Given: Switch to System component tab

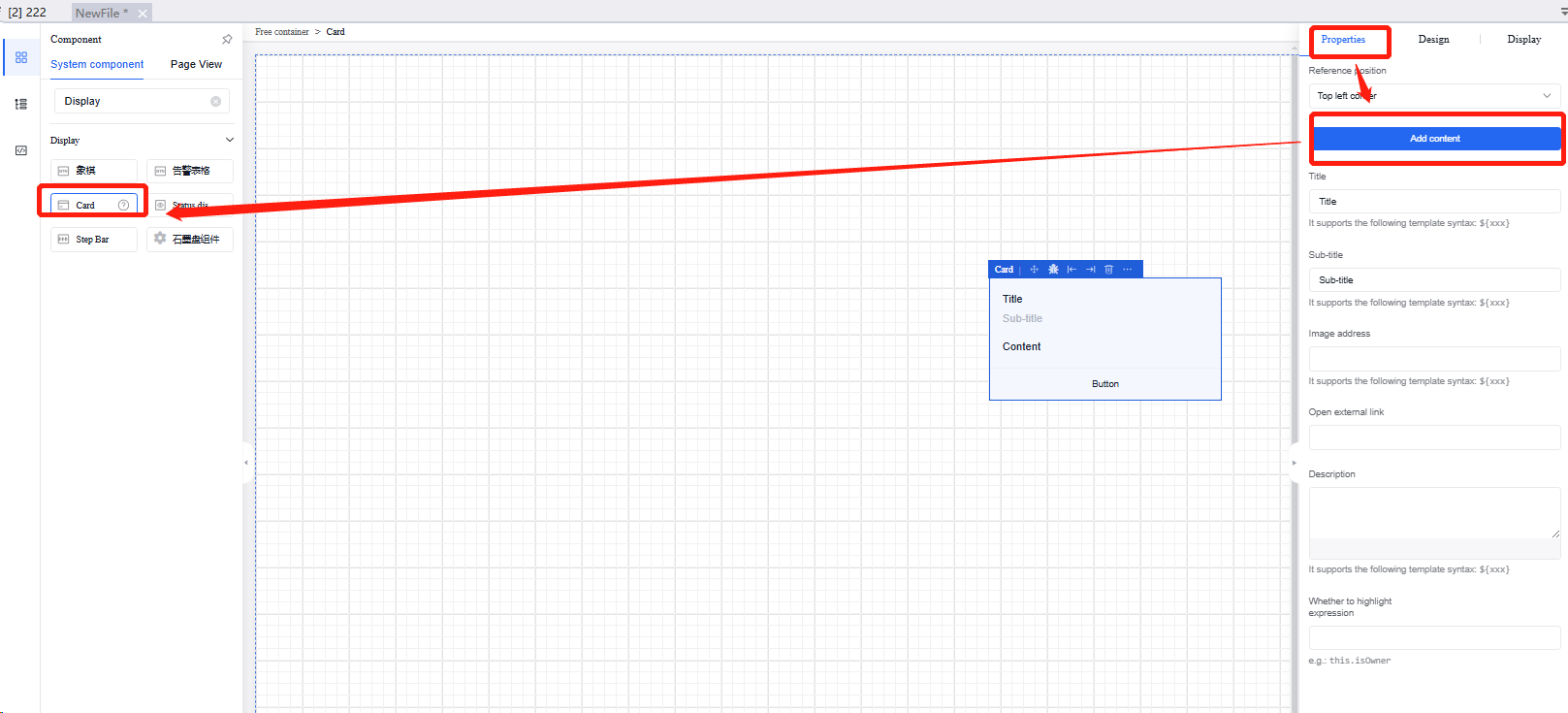Looking at the screenshot, I should [x=97, y=64].
